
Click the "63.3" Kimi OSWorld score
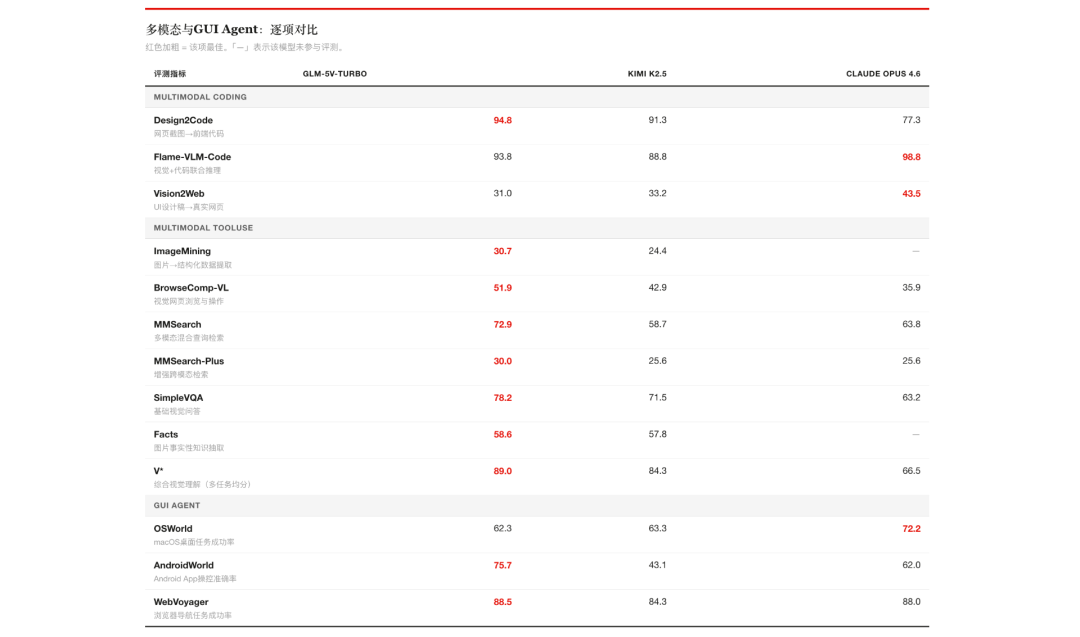(x=658, y=528)
